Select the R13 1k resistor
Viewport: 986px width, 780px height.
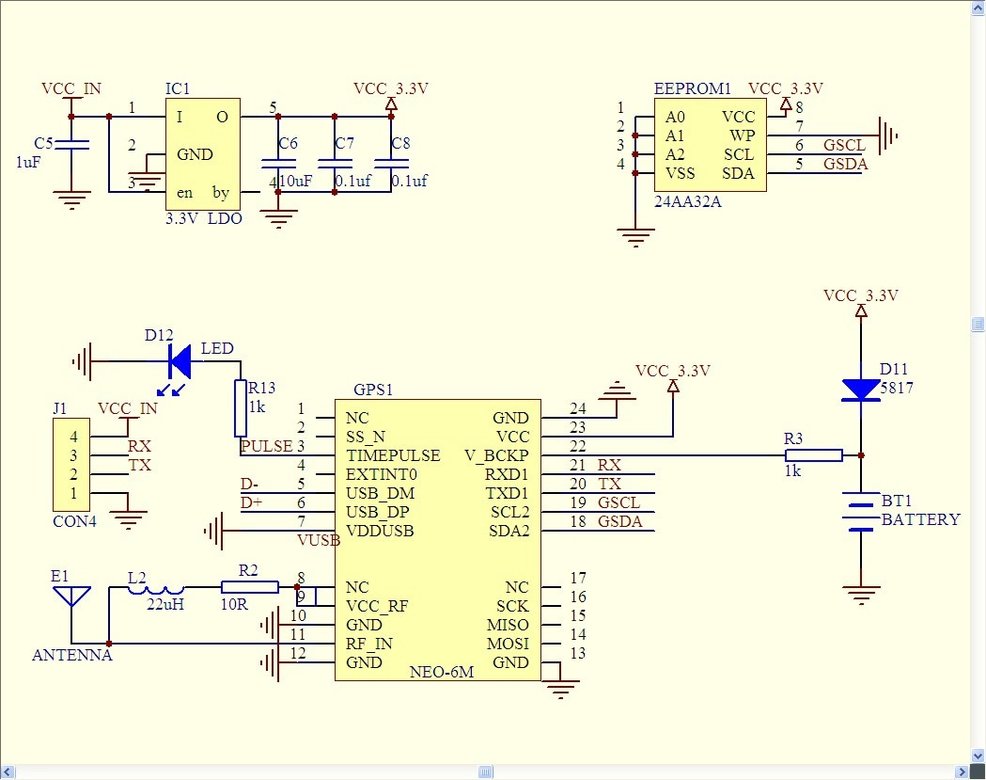(240, 408)
